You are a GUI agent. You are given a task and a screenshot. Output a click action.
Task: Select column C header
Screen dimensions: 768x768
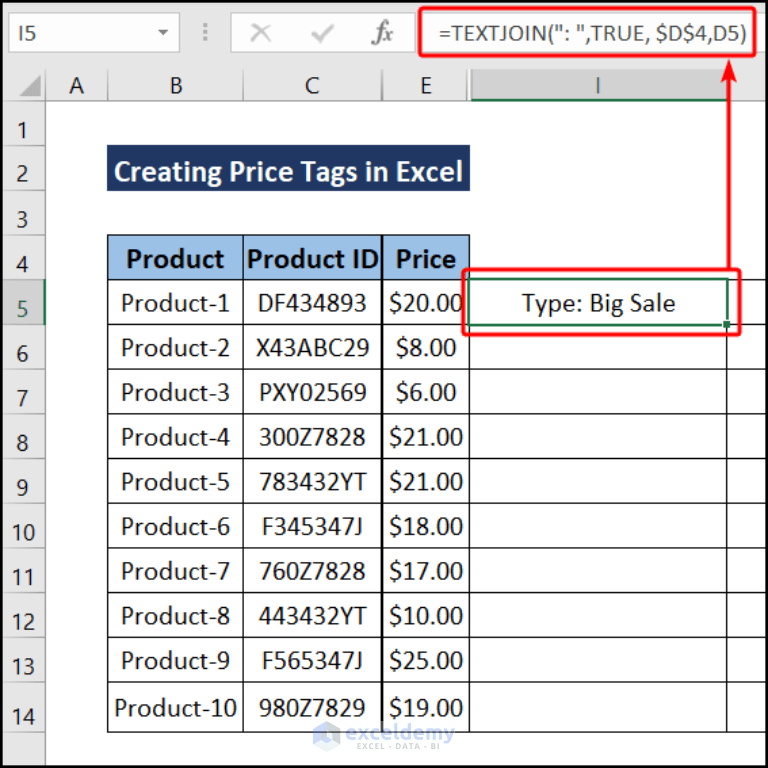pyautogui.click(x=312, y=86)
